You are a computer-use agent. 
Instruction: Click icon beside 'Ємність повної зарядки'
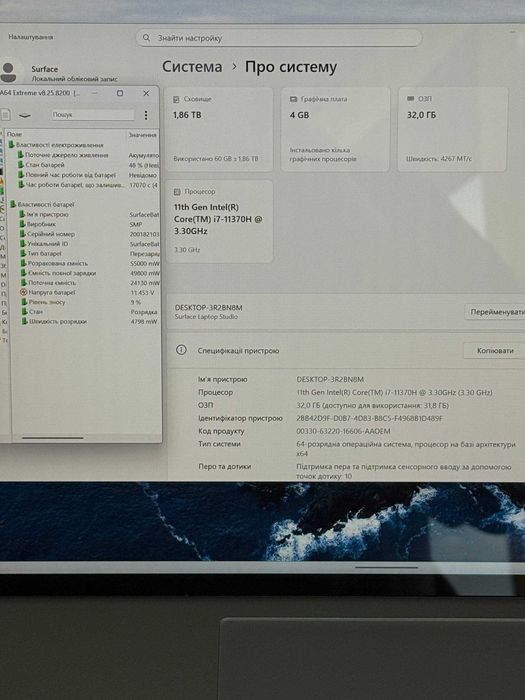[x=23, y=273]
